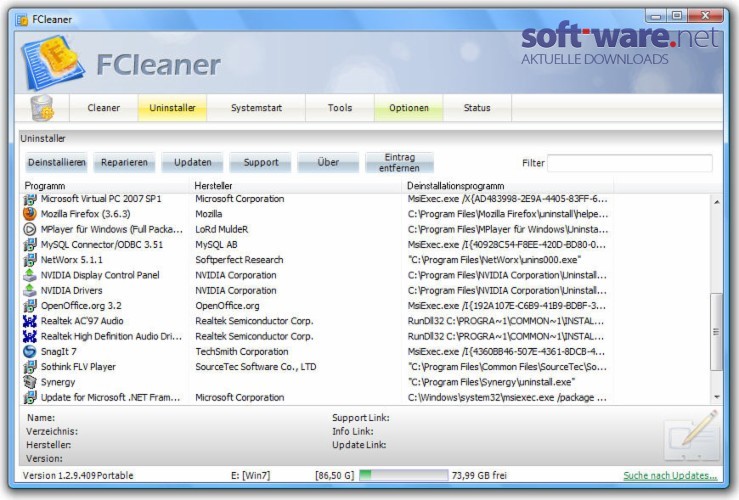Select the Mozilla Firefox icon

(30, 214)
